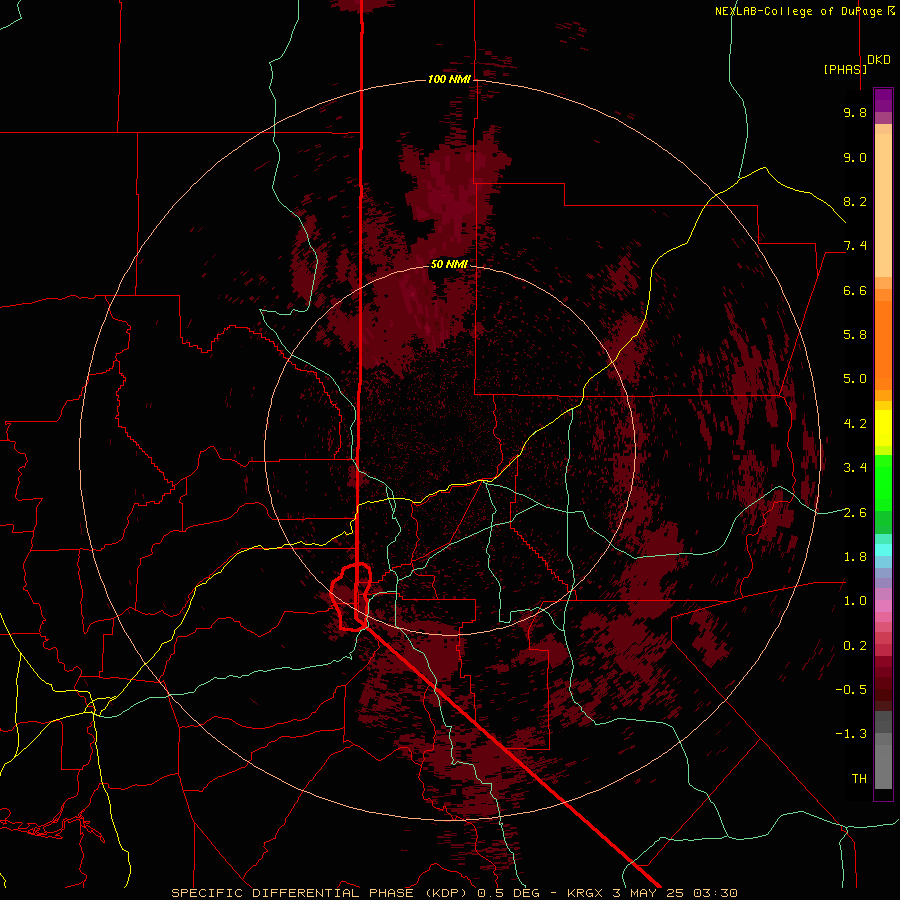Pick the bright green segment of the color bar
The height and width of the screenshot is (900, 900).
tap(883, 483)
